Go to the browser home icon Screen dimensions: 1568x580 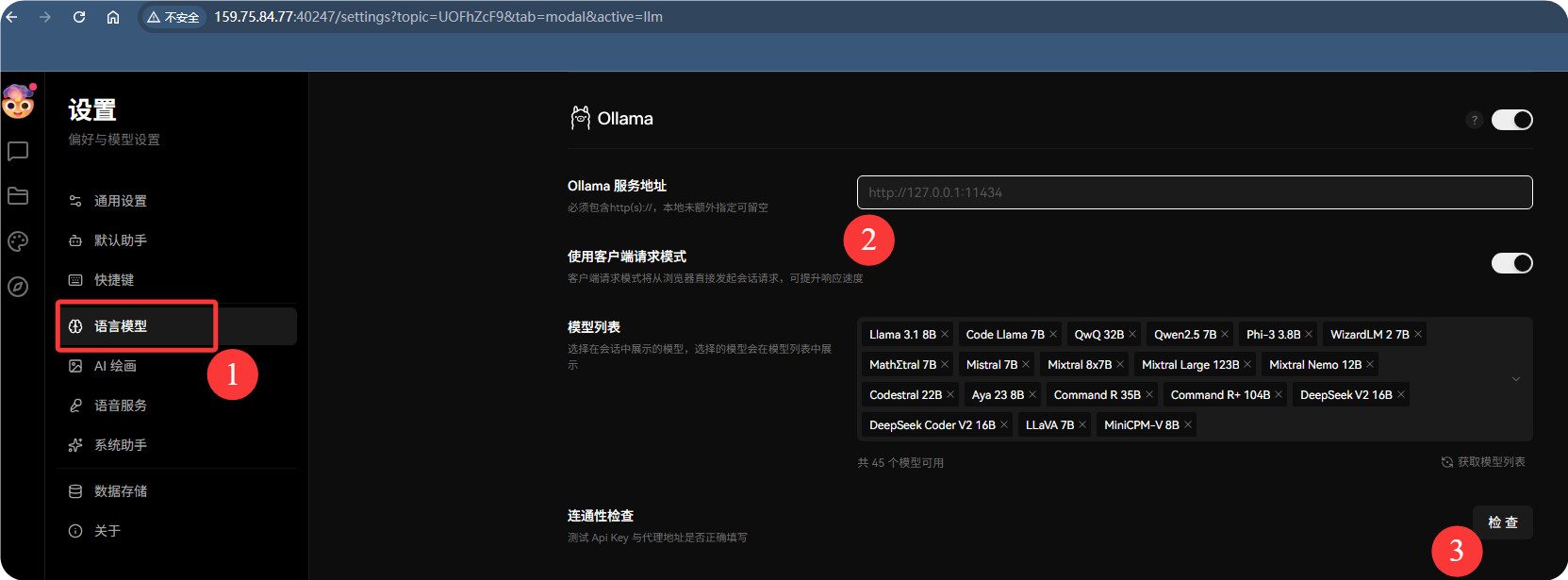coord(113,17)
